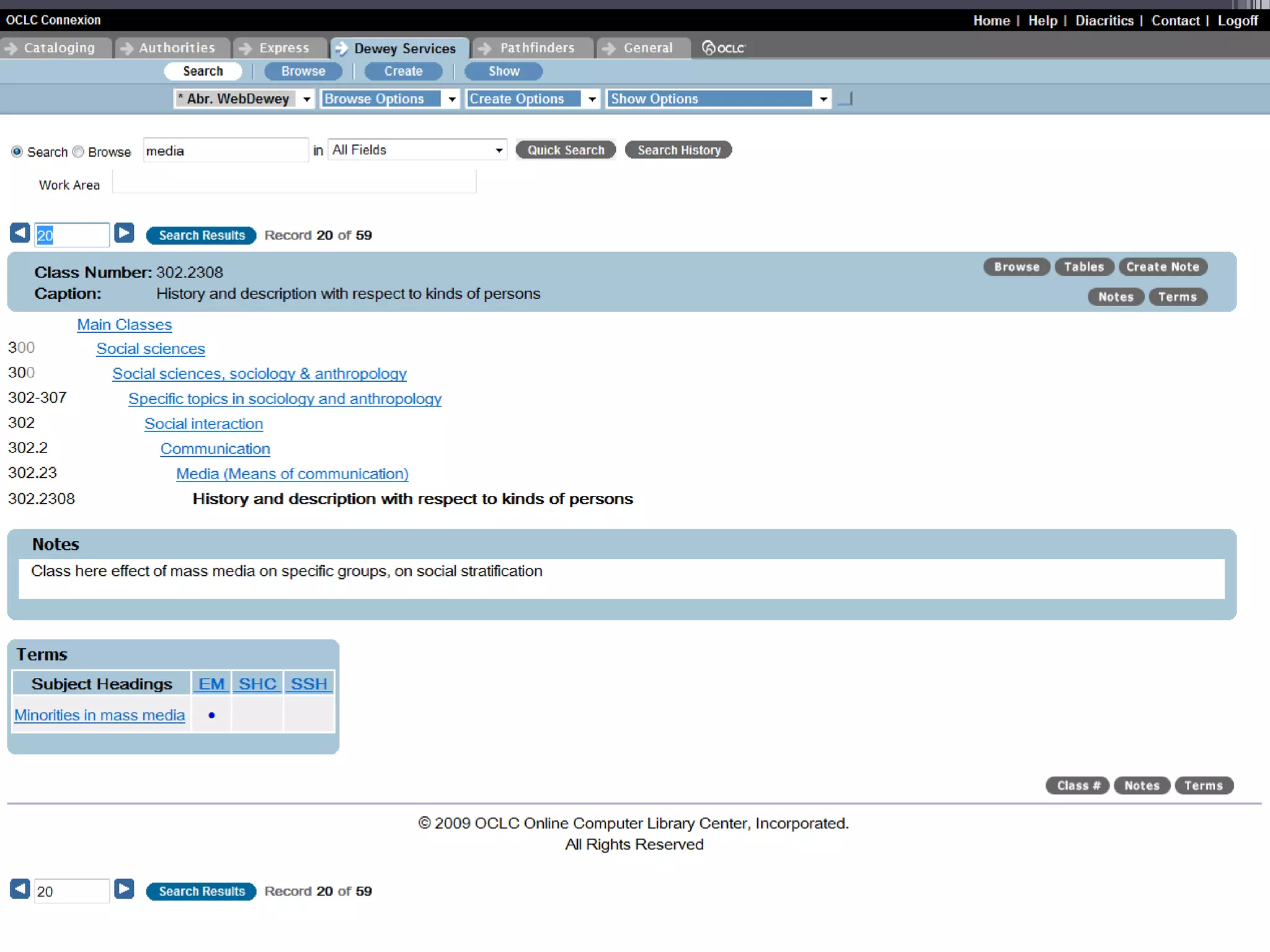
Task: Click the bottom previous record arrow
Action: click(20, 889)
